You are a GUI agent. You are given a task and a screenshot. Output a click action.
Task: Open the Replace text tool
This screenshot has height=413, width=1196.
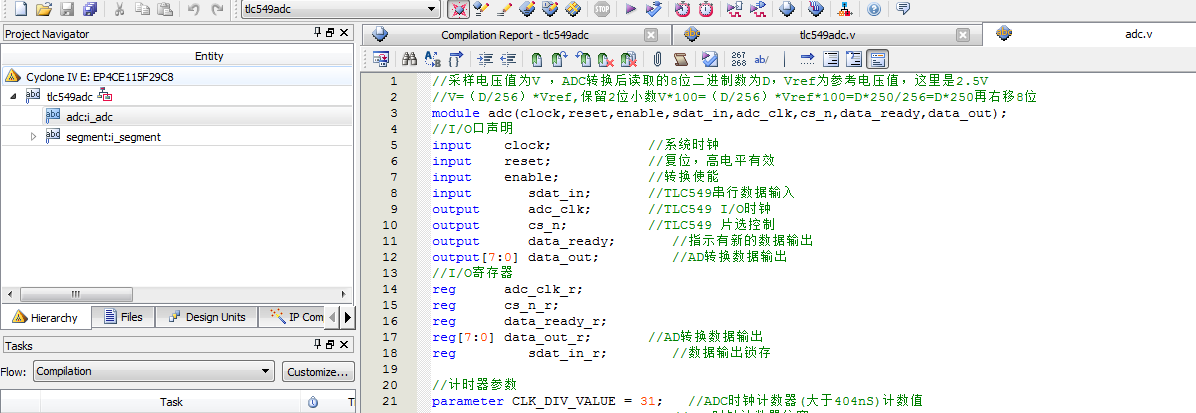click(x=432, y=59)
